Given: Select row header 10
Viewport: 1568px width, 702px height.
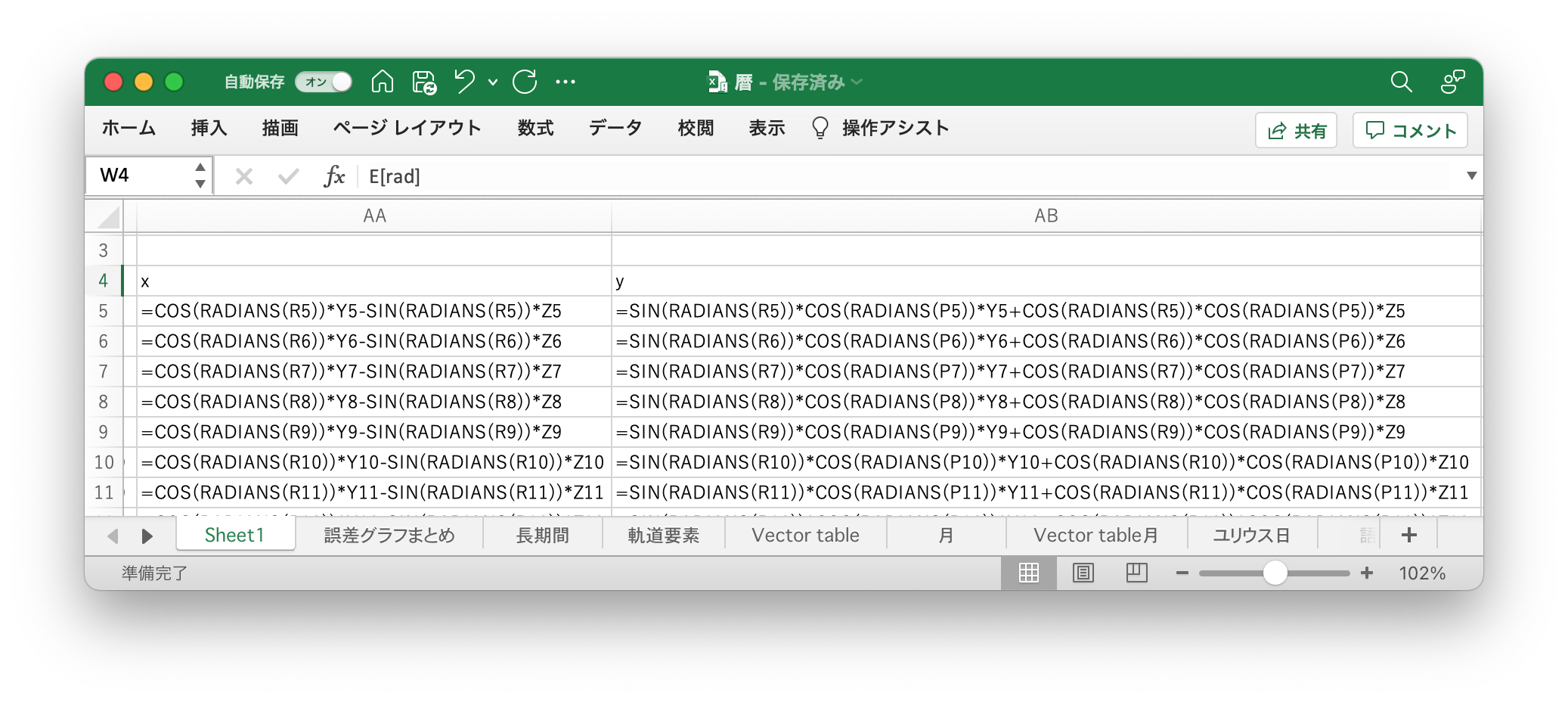Looking at the screenshot, I should pos(104,462).
